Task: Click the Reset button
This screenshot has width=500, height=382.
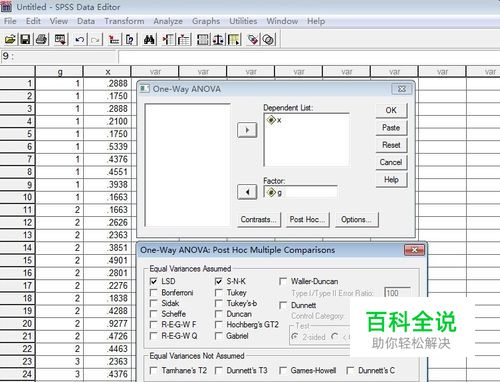Action: tap(391, 145)
